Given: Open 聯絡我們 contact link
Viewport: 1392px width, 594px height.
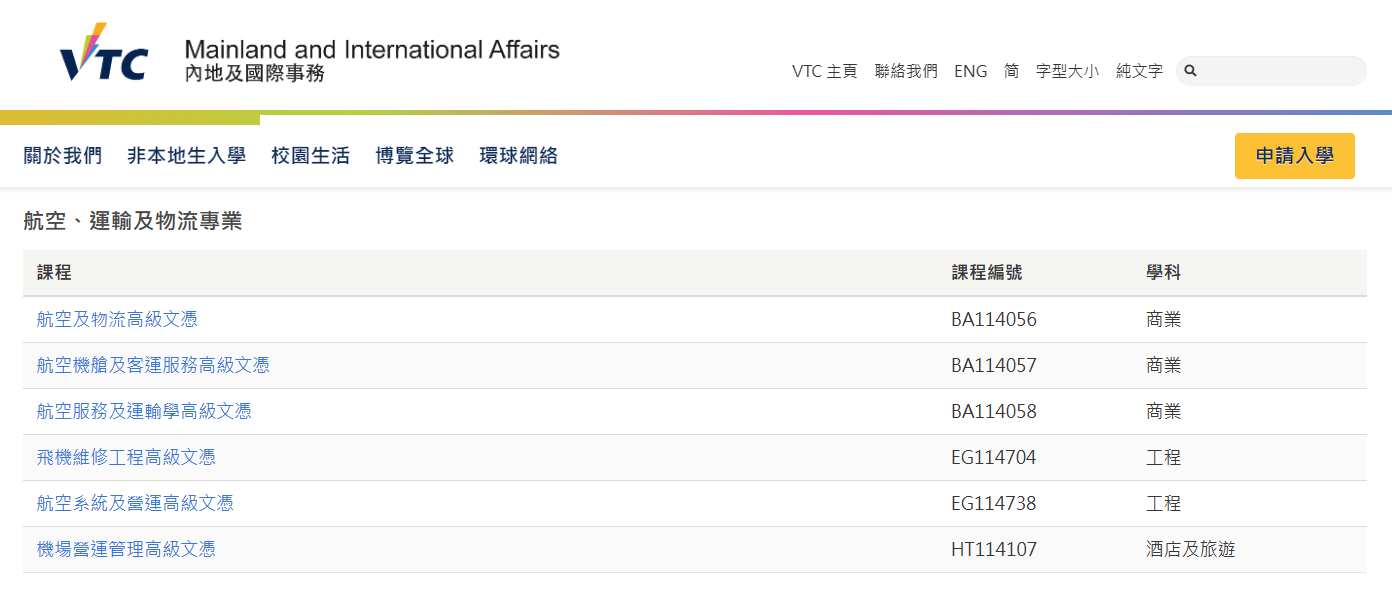Looking at the screenshot, I should pyautogui.click(x=906, y=71).
